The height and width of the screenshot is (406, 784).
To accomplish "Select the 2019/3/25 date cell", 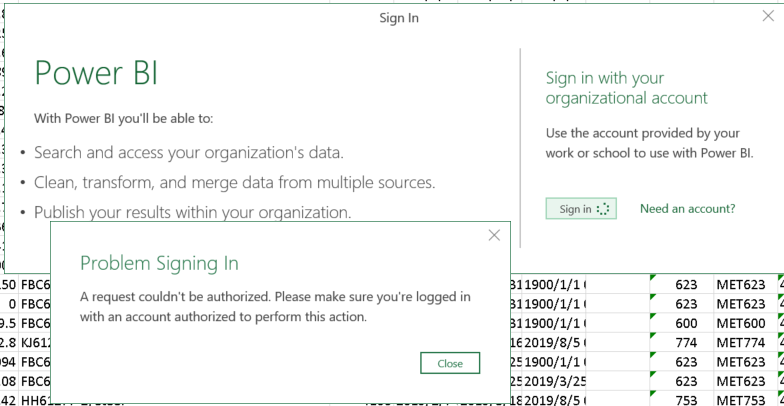I will (554, 381).
